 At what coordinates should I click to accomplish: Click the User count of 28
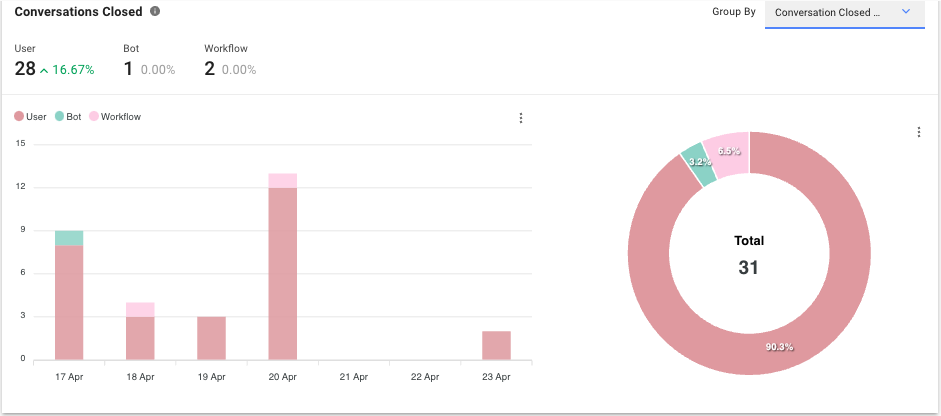[25, 69]
